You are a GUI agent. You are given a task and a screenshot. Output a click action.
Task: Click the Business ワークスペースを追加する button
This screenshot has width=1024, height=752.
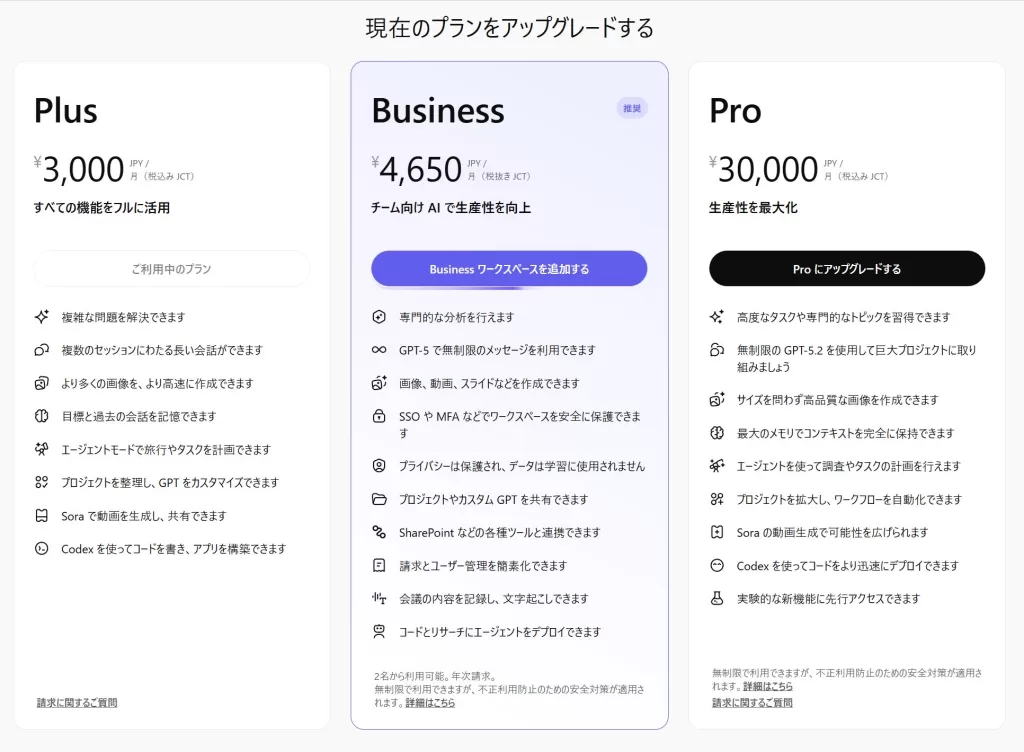click(x=509, y=268)
